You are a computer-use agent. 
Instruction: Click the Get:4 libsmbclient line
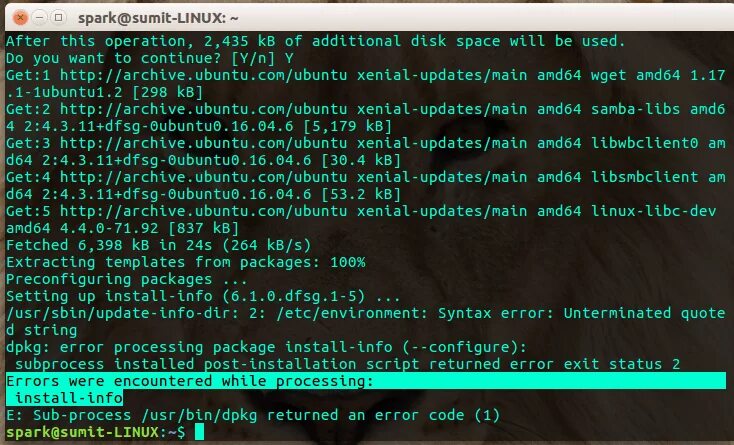[366, 177]
